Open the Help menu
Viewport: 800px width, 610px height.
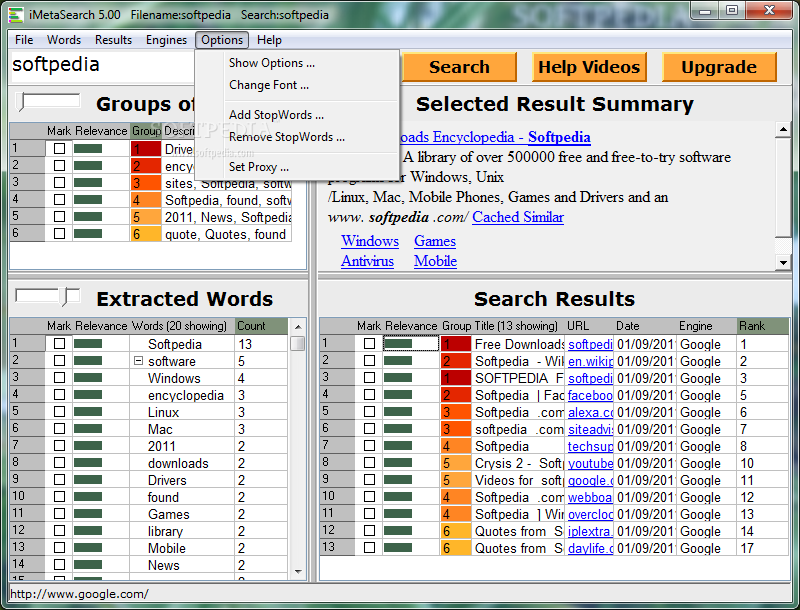pyautogui.click(x=269, y=40)
